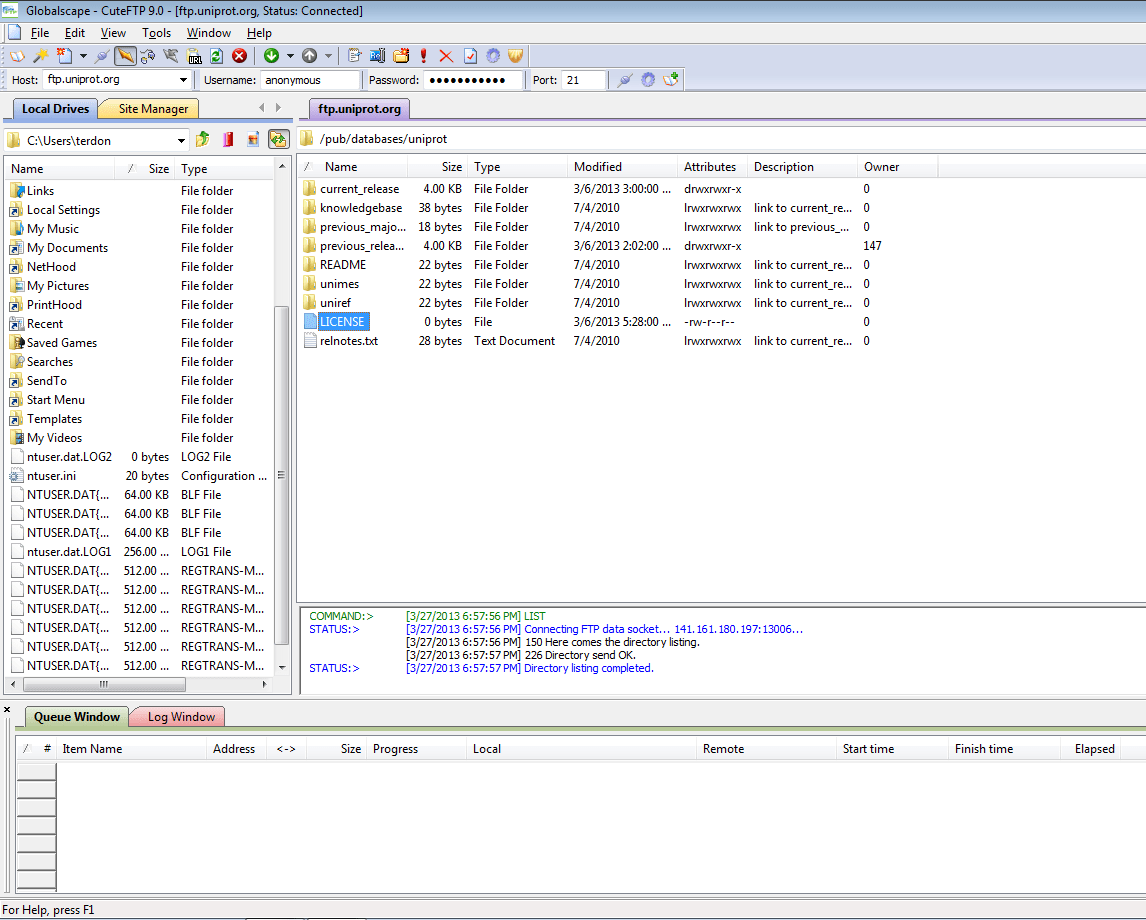
Task: Click the gear settings icon beside the Port field
Action: [x=648, y=80]
